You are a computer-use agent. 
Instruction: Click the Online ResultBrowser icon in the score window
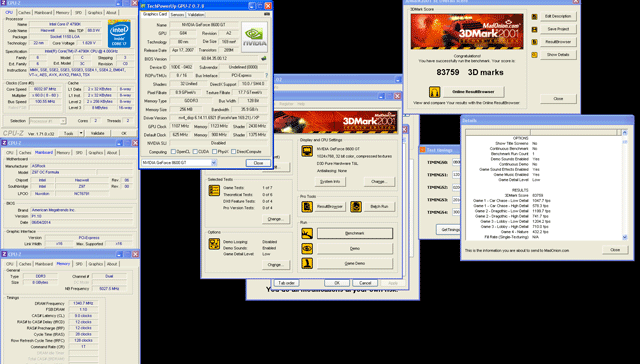tap(434, 92)
